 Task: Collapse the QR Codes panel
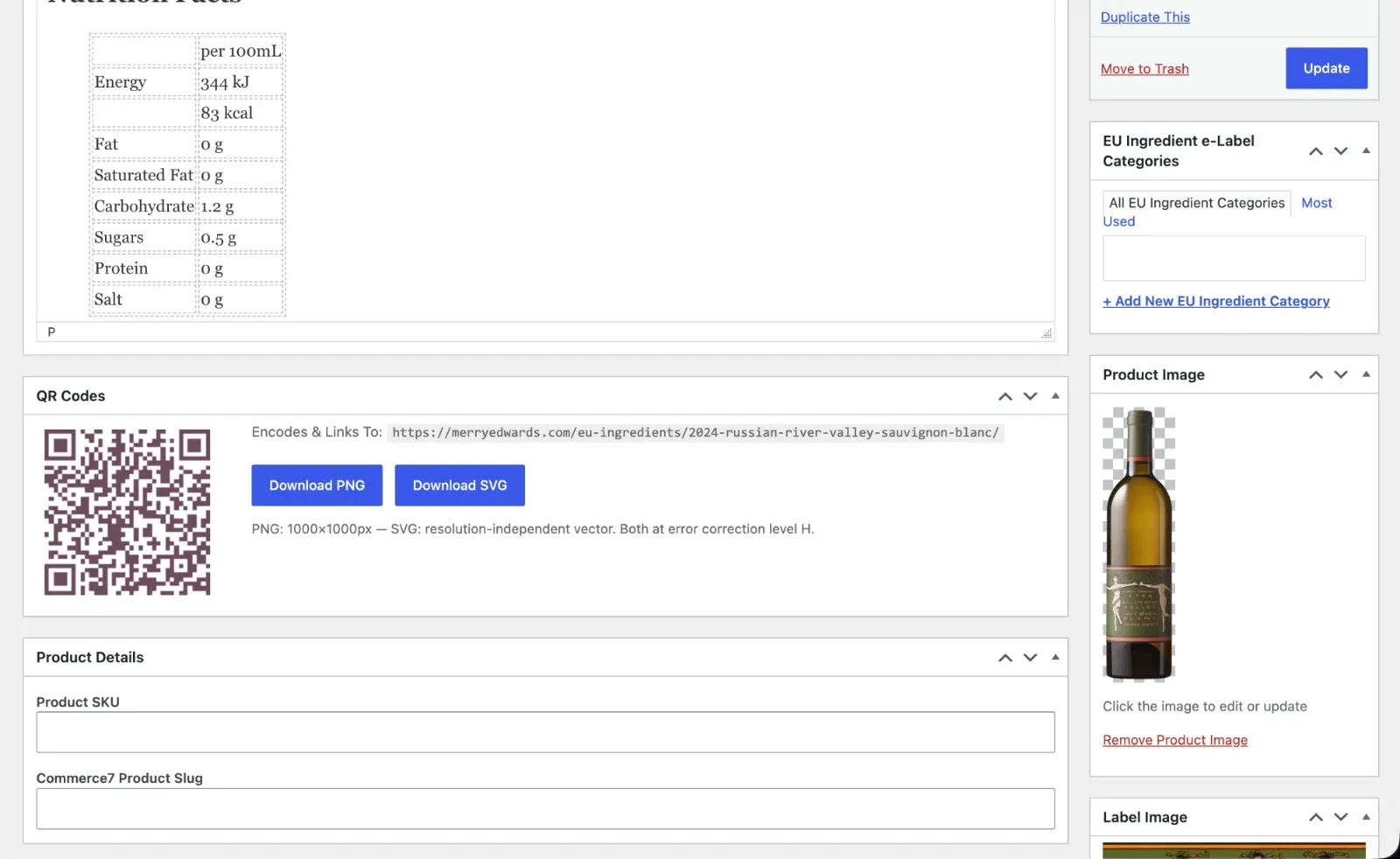pyautogui.click(x=1055, y=396)
